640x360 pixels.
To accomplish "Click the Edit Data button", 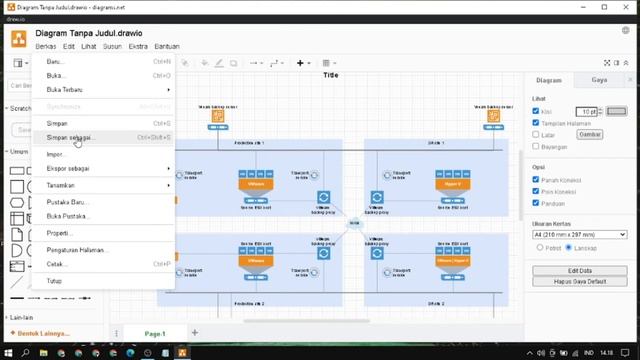I will 580,271.
